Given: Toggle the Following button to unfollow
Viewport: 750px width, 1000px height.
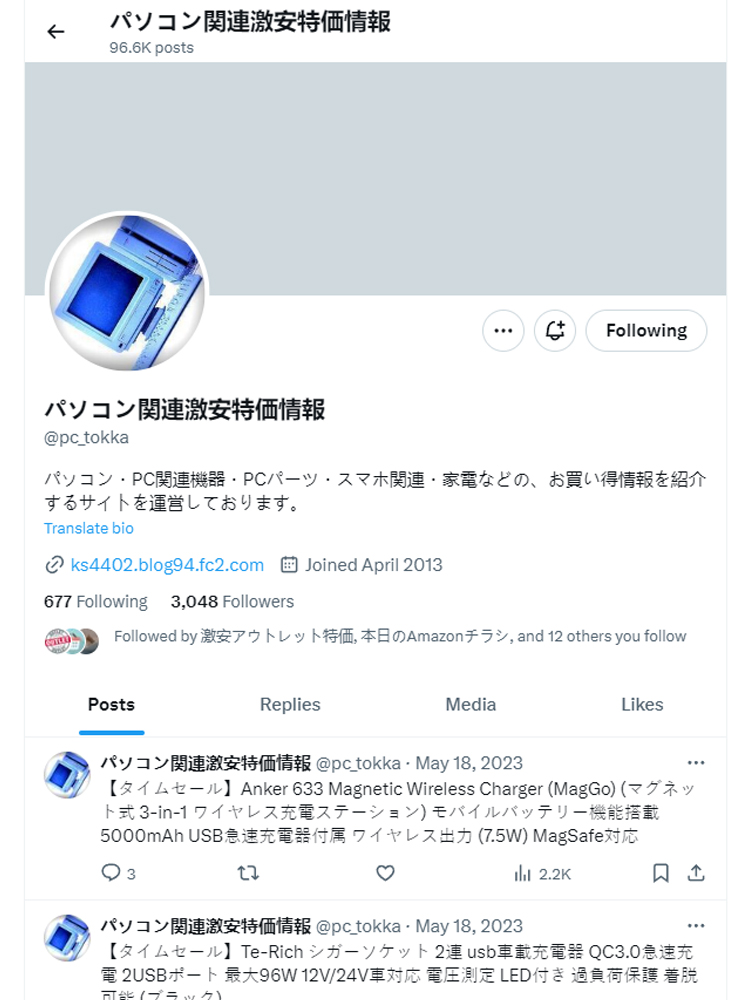Looking at the screenshot, I should point(646,330).
